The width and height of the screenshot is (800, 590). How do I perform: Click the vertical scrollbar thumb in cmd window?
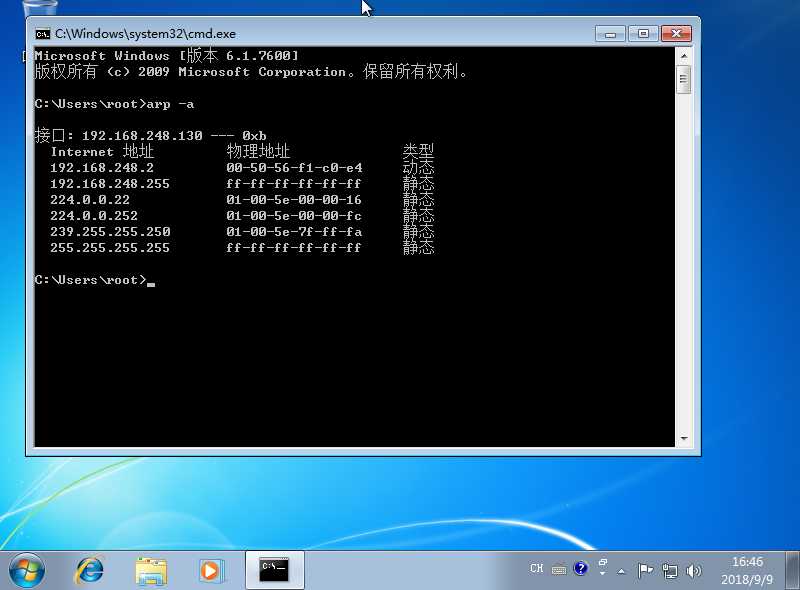point(684,79)
